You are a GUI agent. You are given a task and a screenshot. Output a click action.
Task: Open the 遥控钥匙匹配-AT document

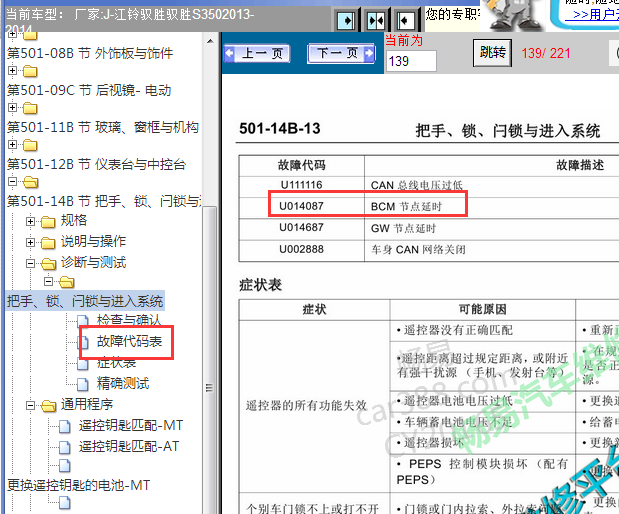129,446
